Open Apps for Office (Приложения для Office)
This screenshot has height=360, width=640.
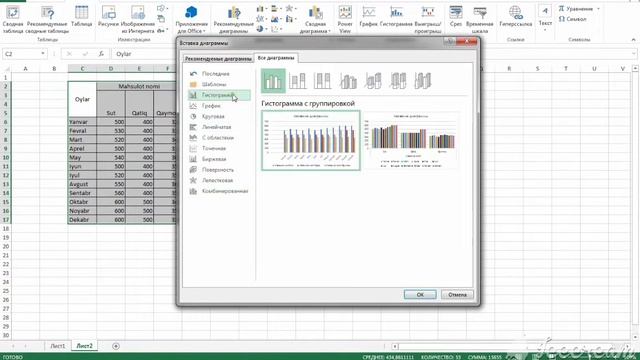(x=191, y=20)
